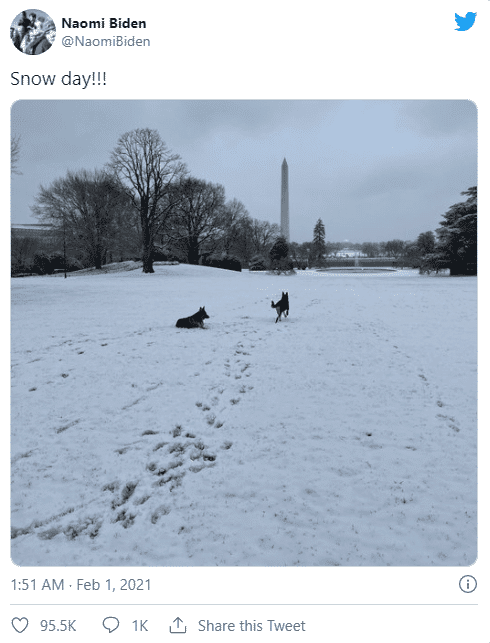490x643 pixels.
Task: Open the circled info icon
Action: pos(468,584)
